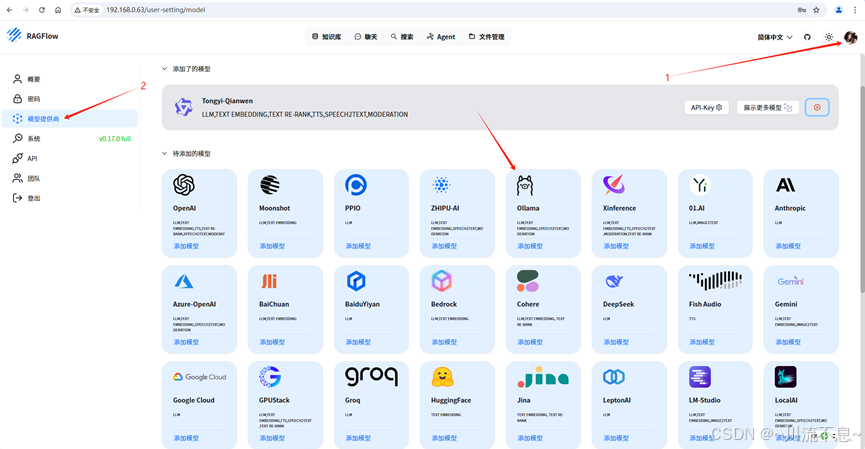Click the 01.AI logo icon
The height and width of the screenshot is (449, 865).
700,185
